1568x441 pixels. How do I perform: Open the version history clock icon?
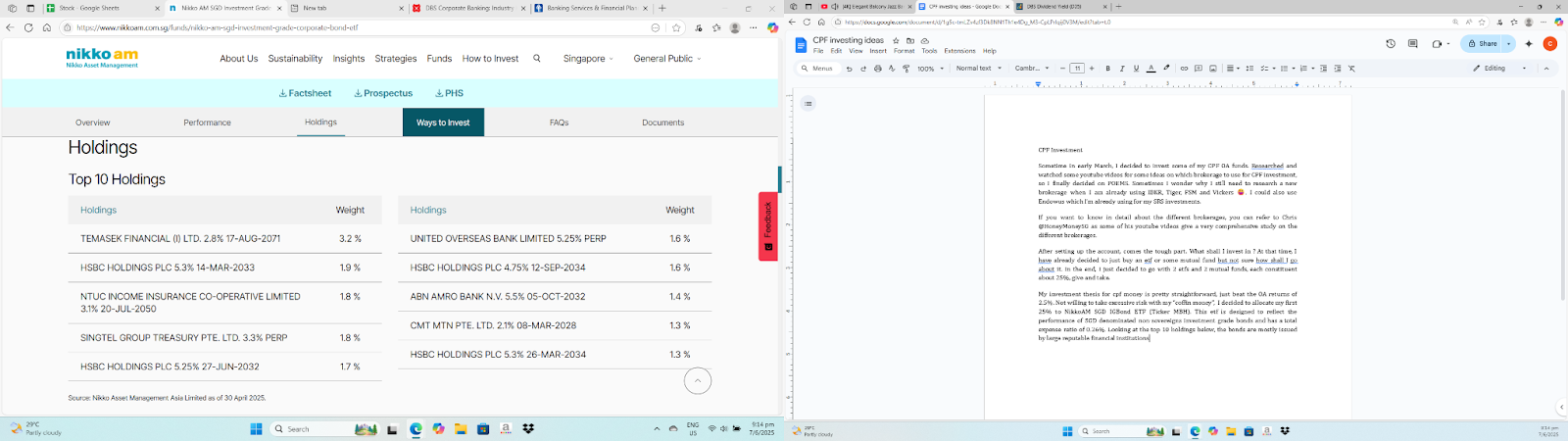coord(1391,43)
